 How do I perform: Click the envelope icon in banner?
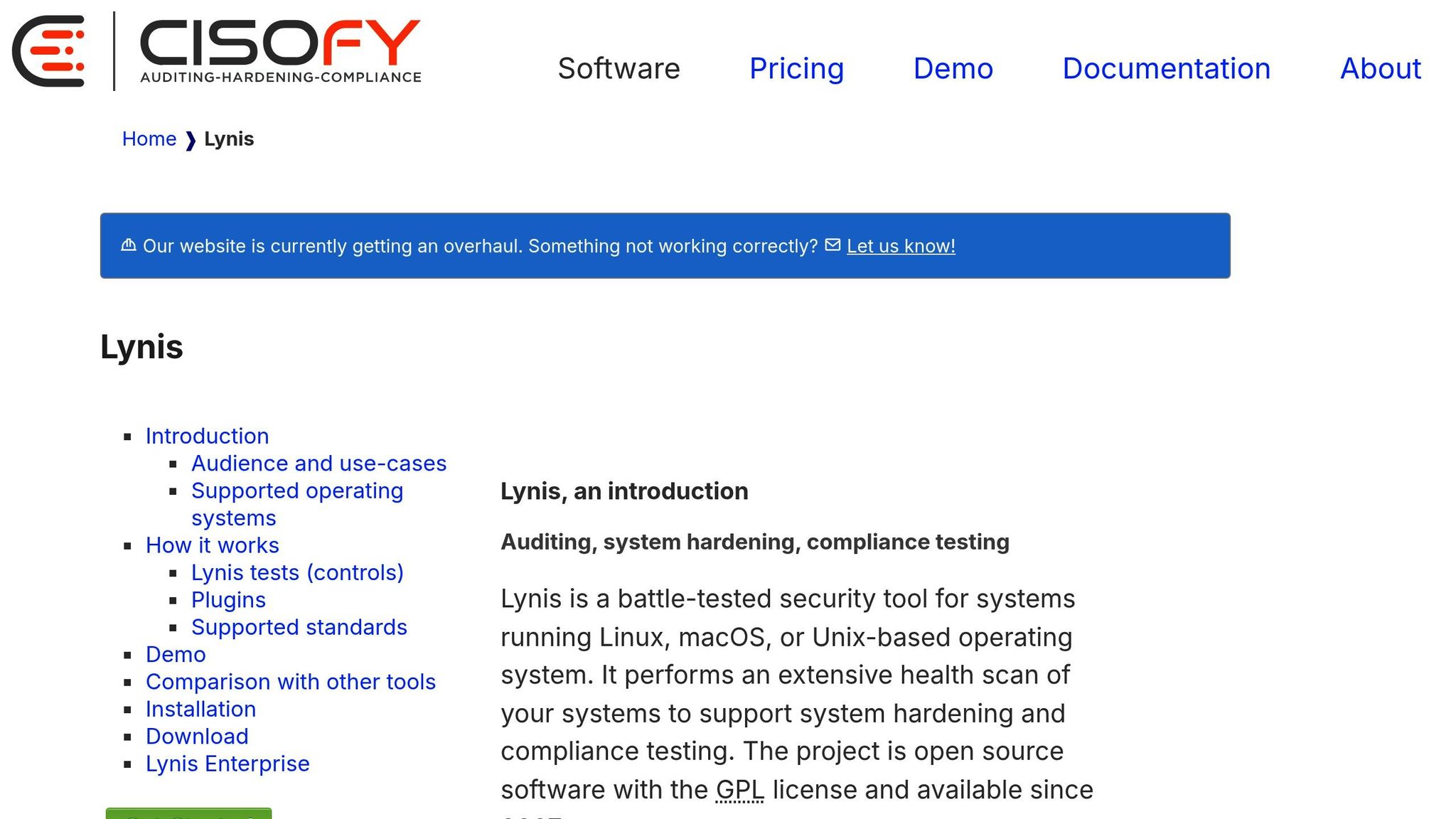pyautogui.click(x=833, y=245)
